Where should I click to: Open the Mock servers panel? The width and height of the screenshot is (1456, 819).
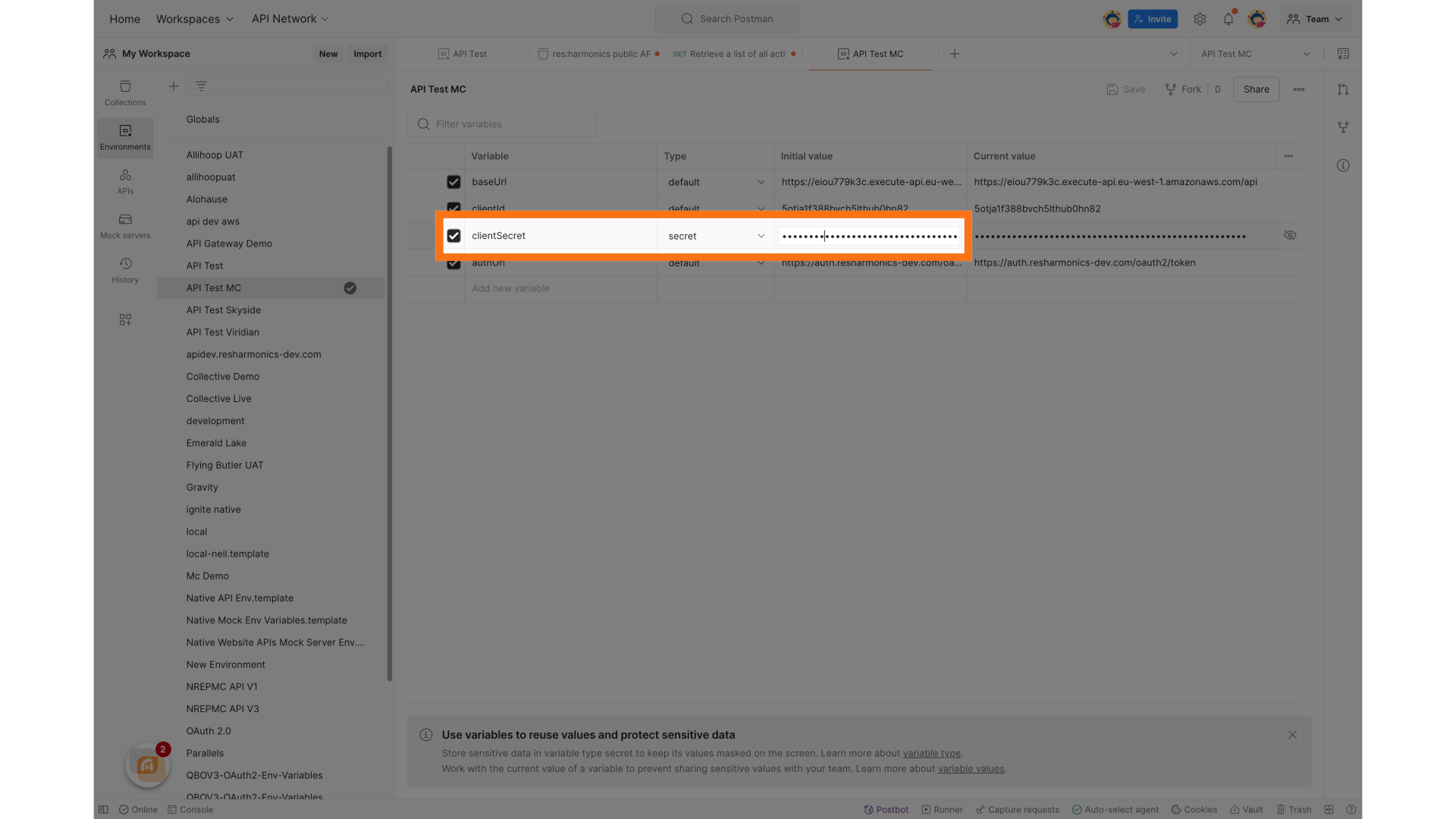[125, 226]
